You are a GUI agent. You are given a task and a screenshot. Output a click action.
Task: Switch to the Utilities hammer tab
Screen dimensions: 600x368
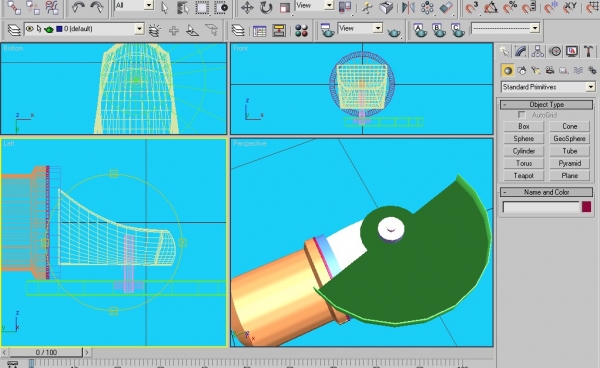(x=589, y=51)
